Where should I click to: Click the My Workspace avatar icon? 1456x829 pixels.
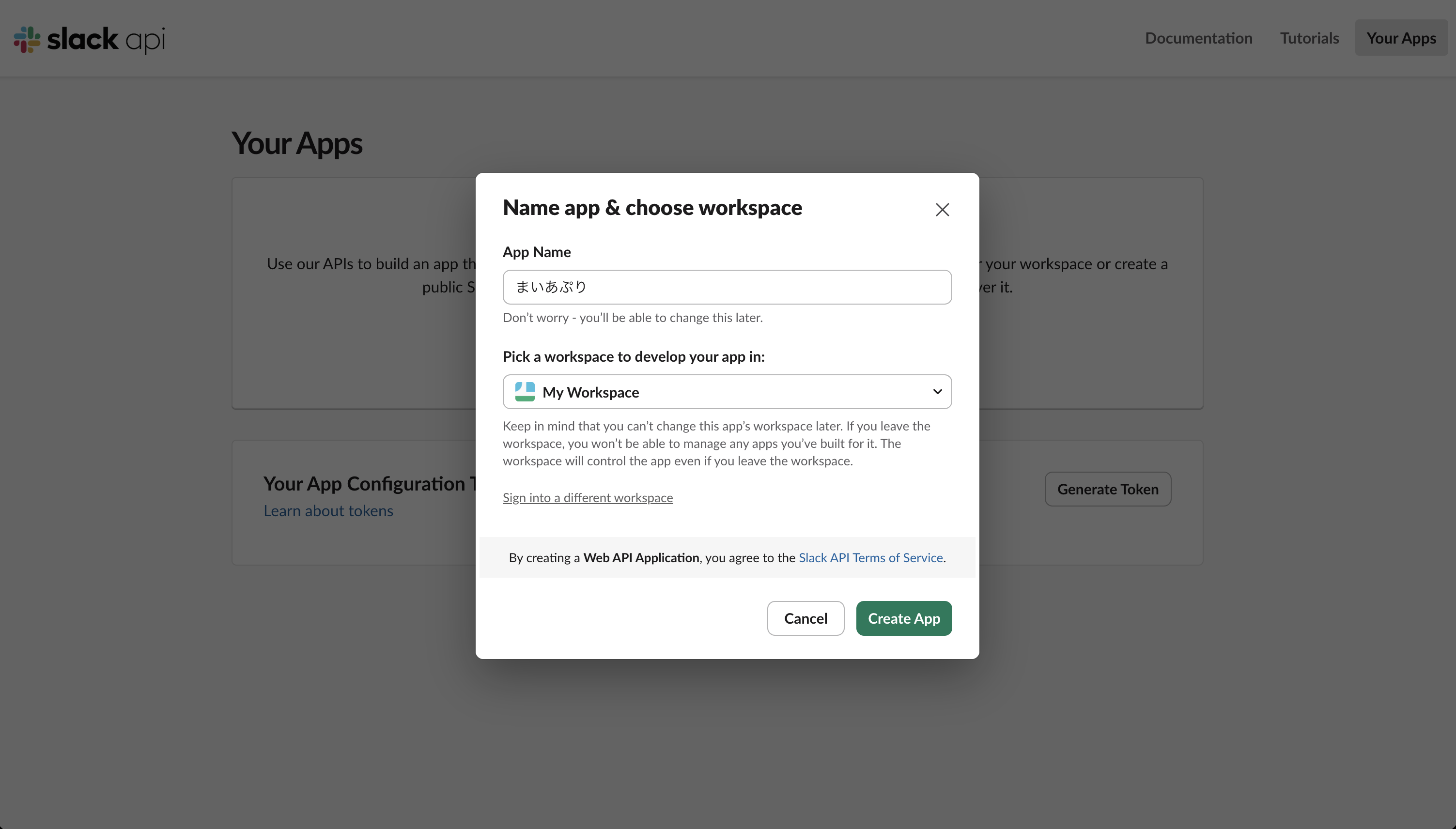point(524,391)
